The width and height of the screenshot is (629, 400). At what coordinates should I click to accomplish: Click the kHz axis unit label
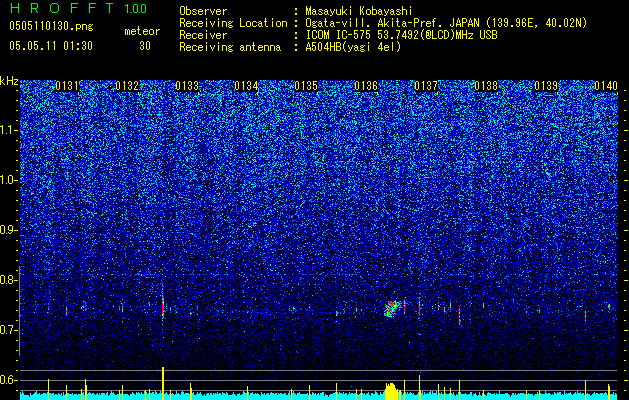tap(9, 81)
